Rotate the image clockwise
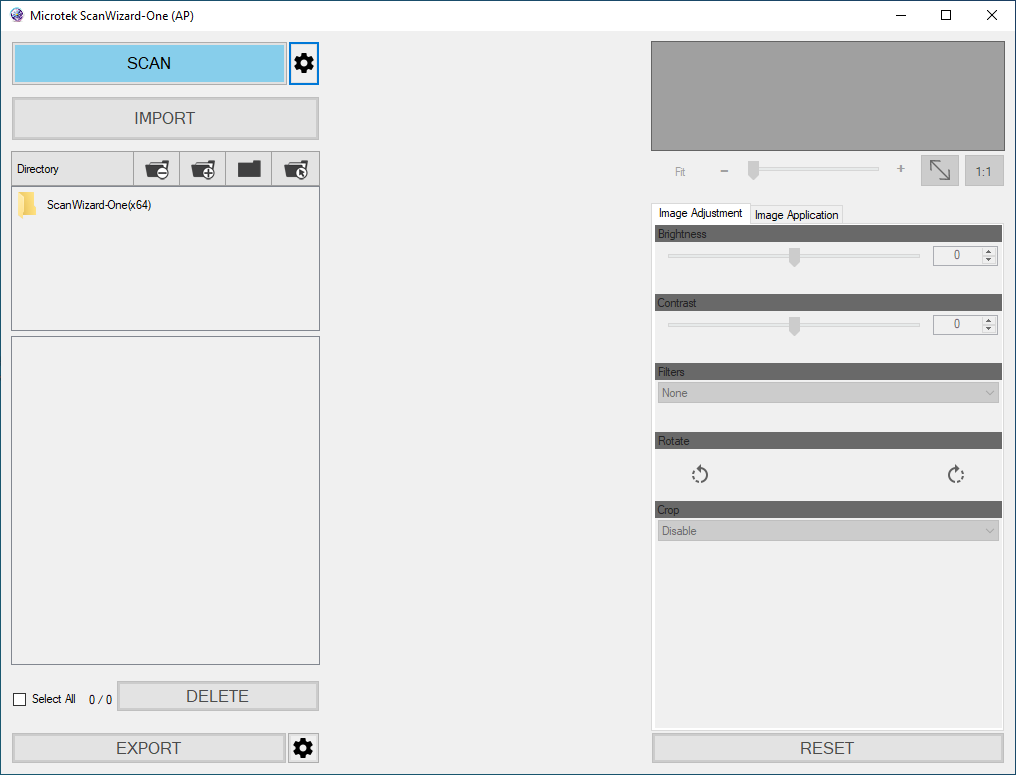This screenshot has width=1016, height=775. pyautogui.click(x=956, y=474)
